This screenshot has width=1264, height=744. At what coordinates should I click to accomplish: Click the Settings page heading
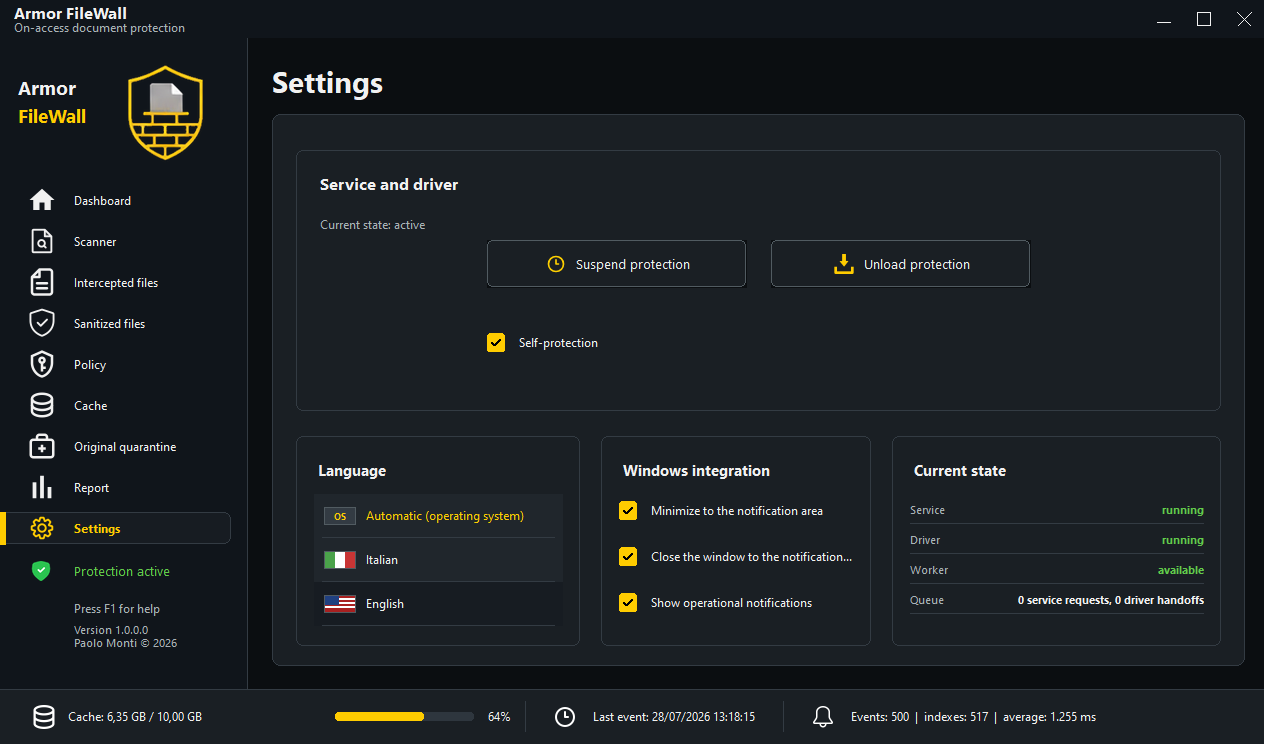pyautogui.click(x=327, y=83)
